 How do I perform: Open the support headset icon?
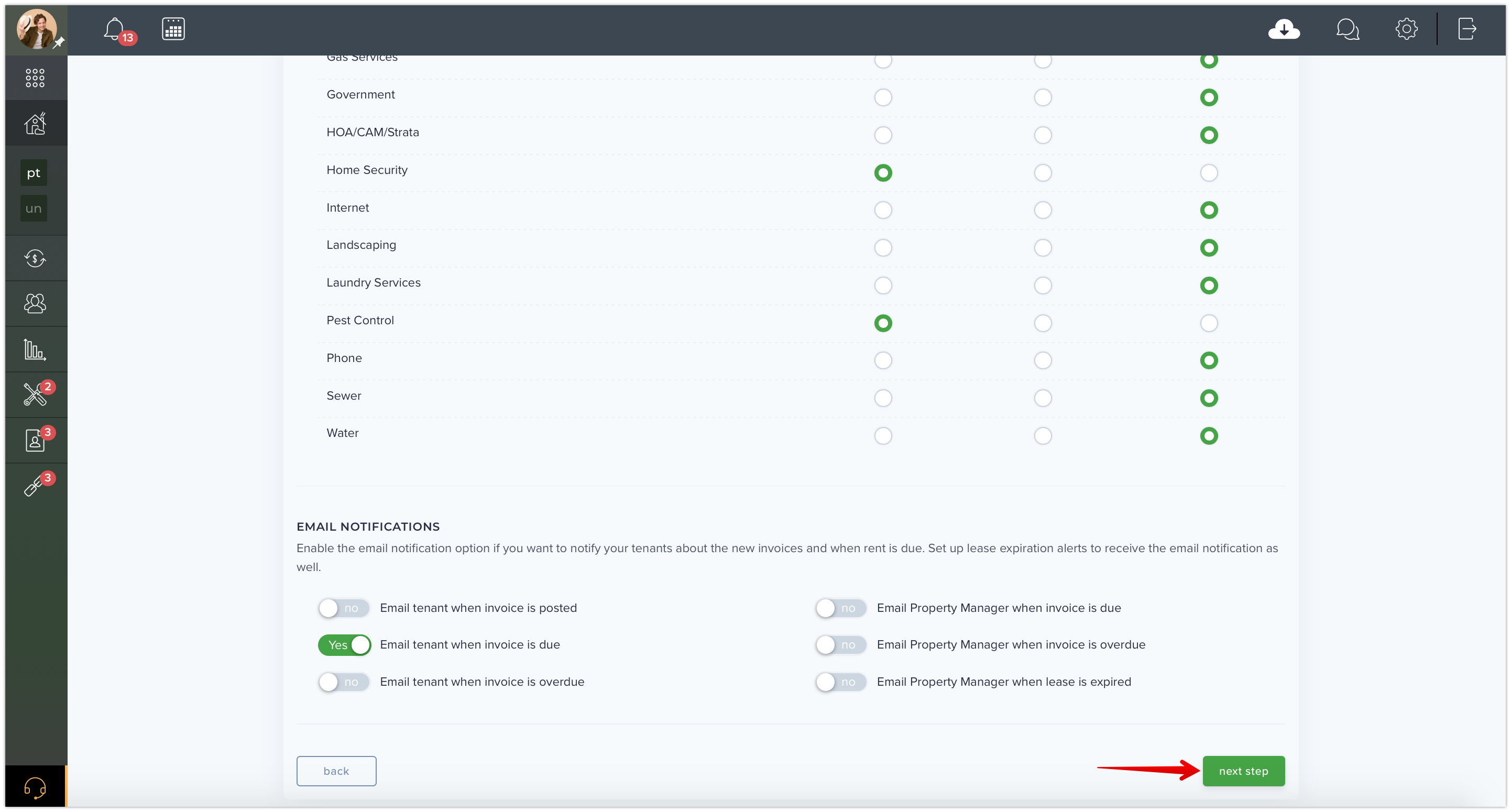tap(35, 787)
